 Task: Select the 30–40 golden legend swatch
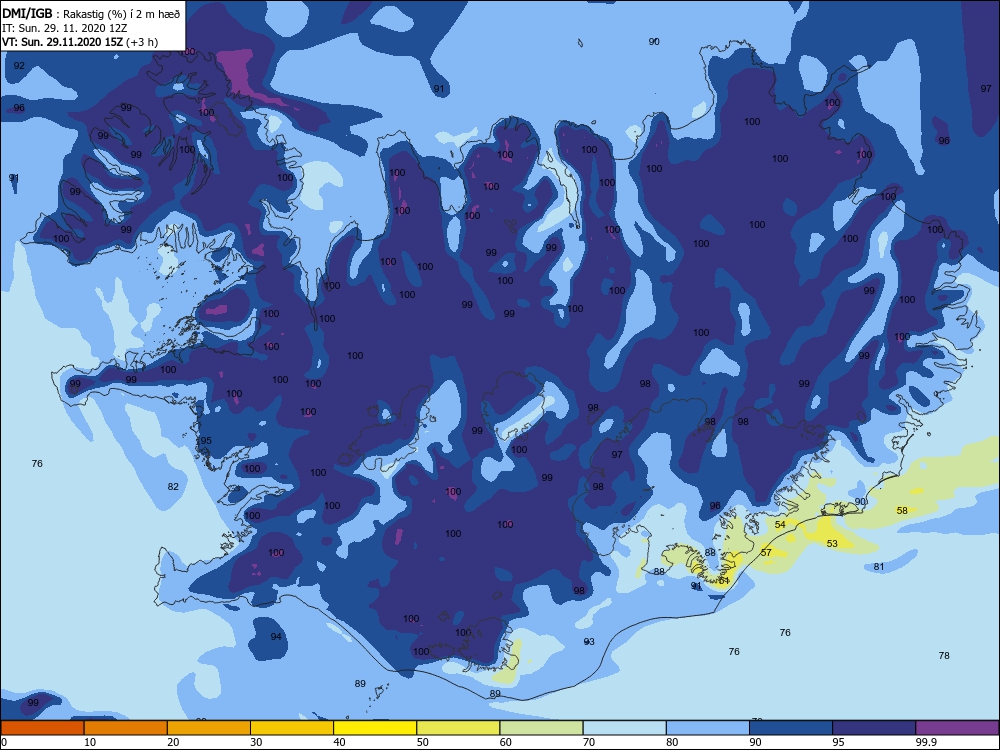point(292,728)
